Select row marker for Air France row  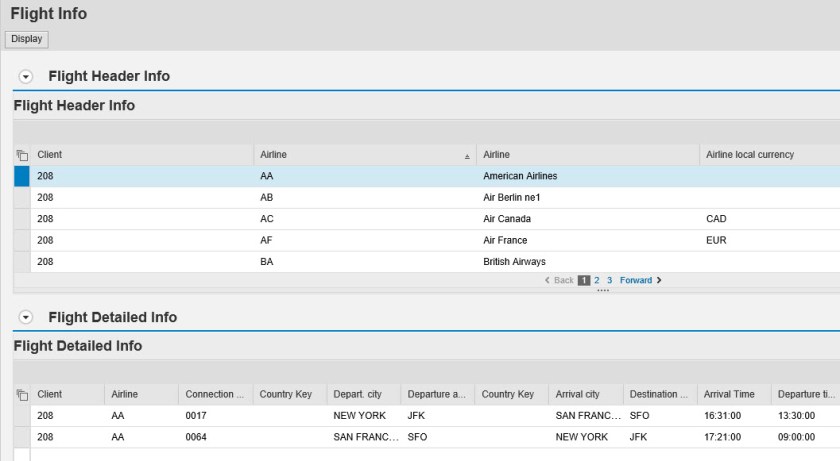22,240
